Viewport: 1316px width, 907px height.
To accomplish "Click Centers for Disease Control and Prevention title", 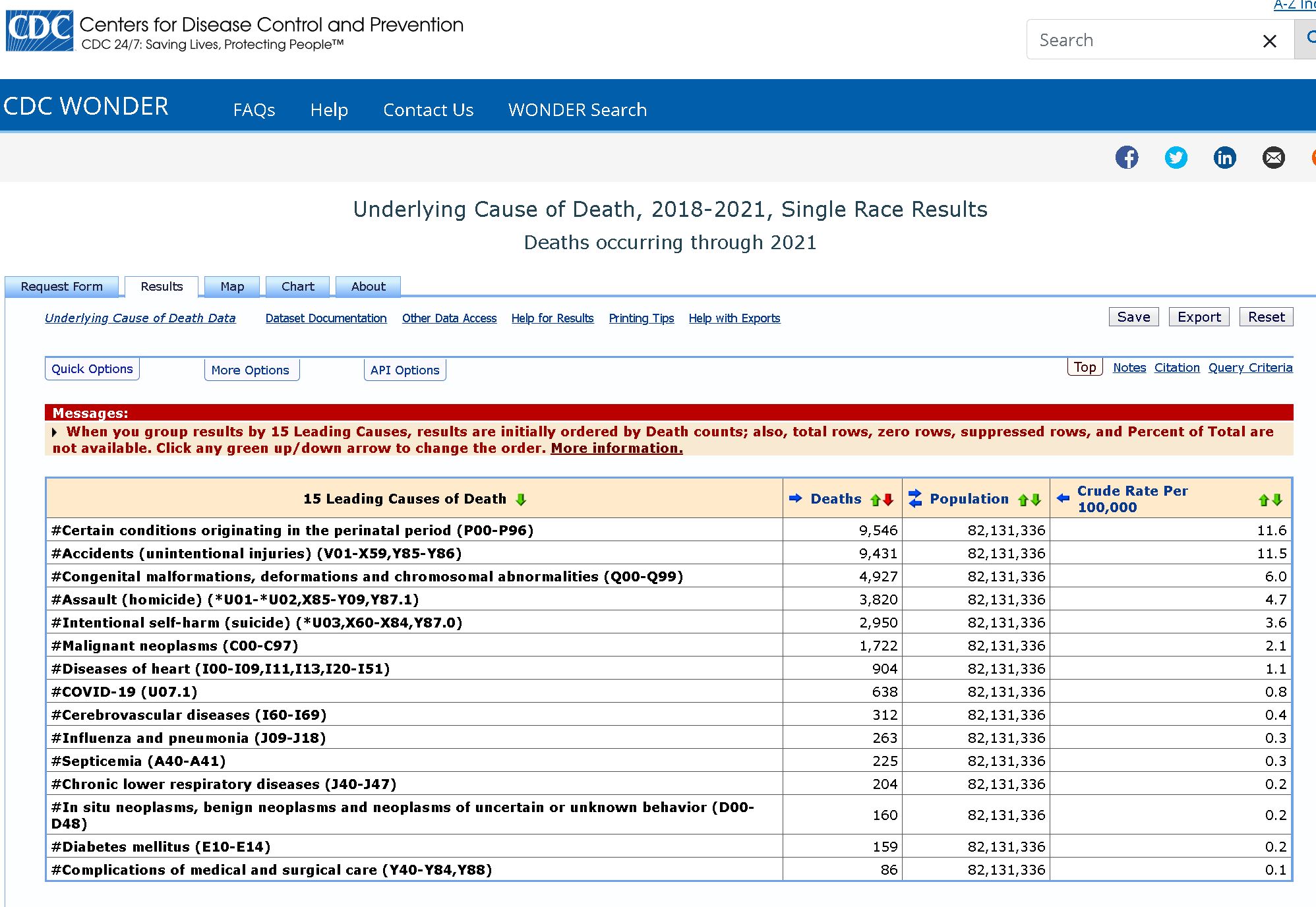I will 272,25.
